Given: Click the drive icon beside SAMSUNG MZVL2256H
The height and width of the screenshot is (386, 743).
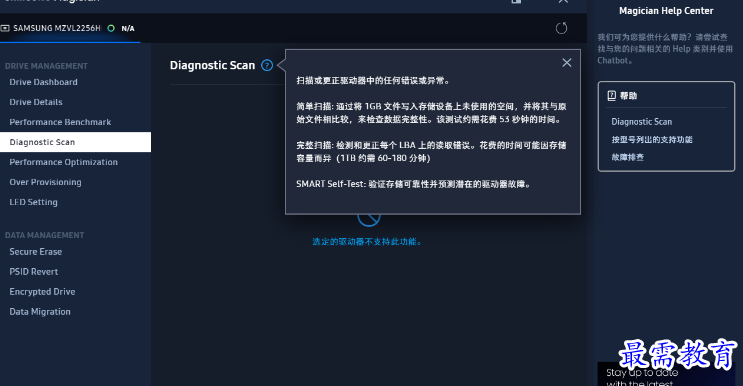Looking at the screenshot, I should pyautogui.click(x=5, y=28).
